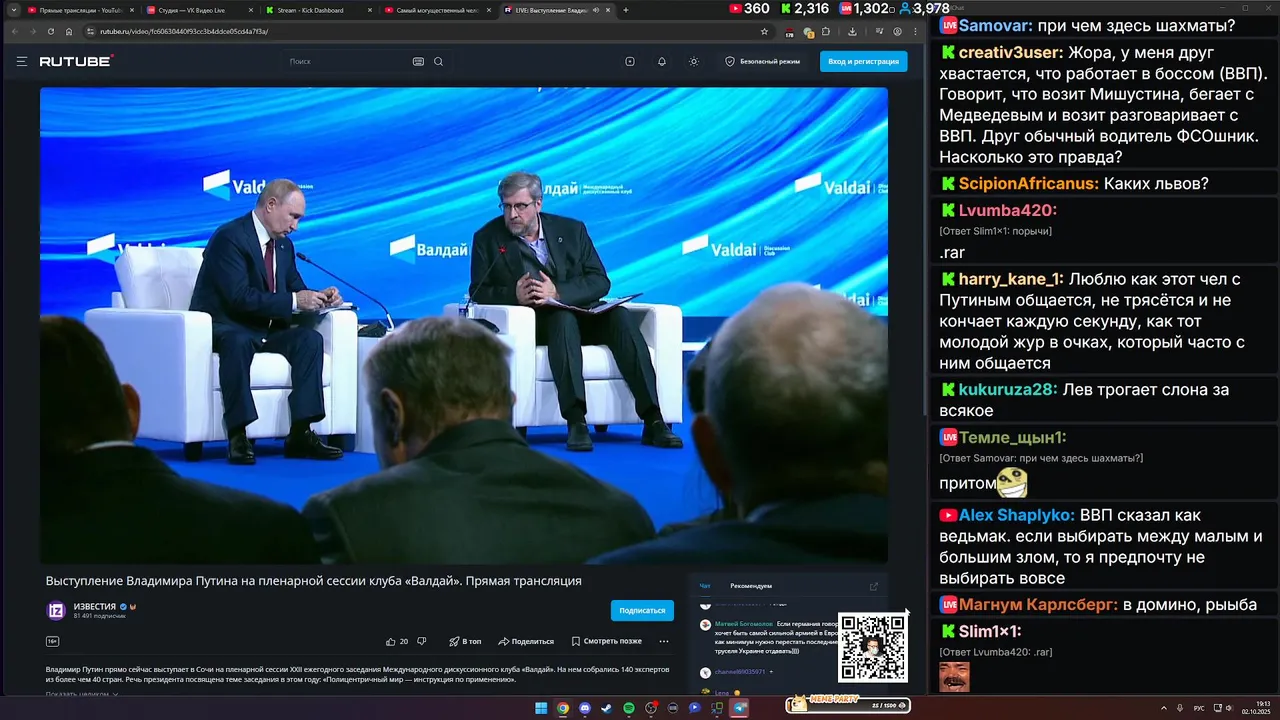Screen dimensions: 1280x720
Task: Click kukuruza28 username in stream chat
Action: [1008, 389]
